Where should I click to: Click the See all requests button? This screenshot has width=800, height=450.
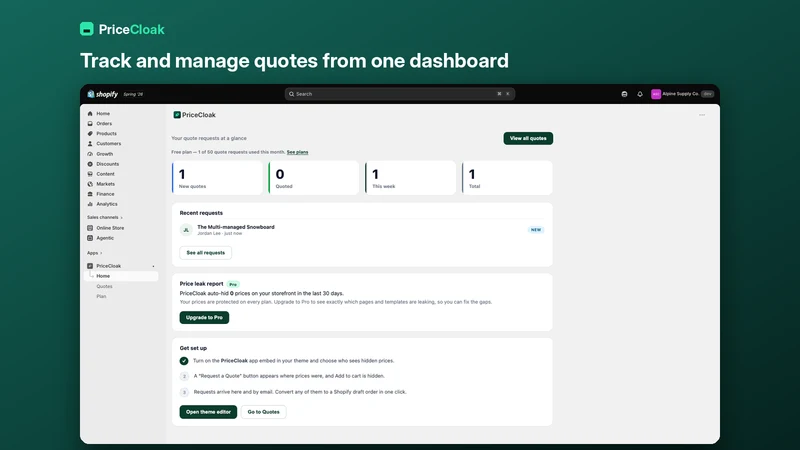click(206, 253)
